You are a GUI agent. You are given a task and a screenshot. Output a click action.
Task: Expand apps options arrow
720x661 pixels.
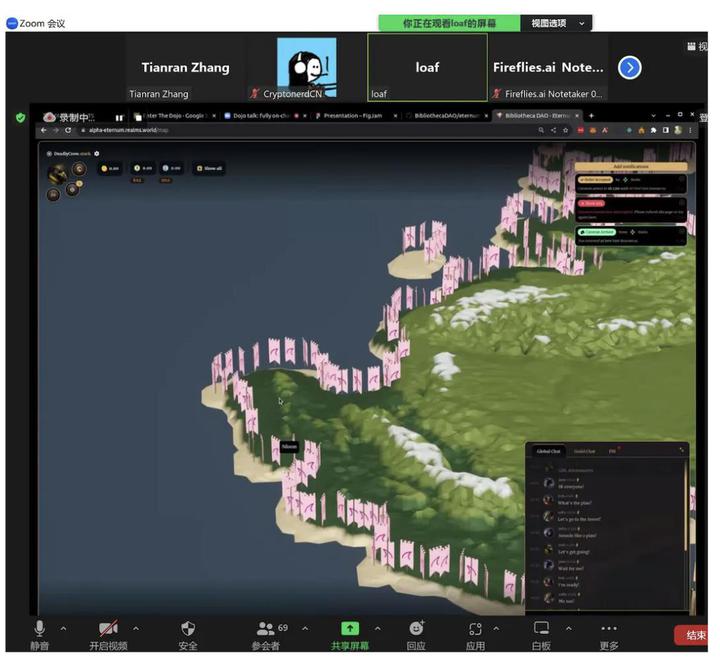[496, 628]
